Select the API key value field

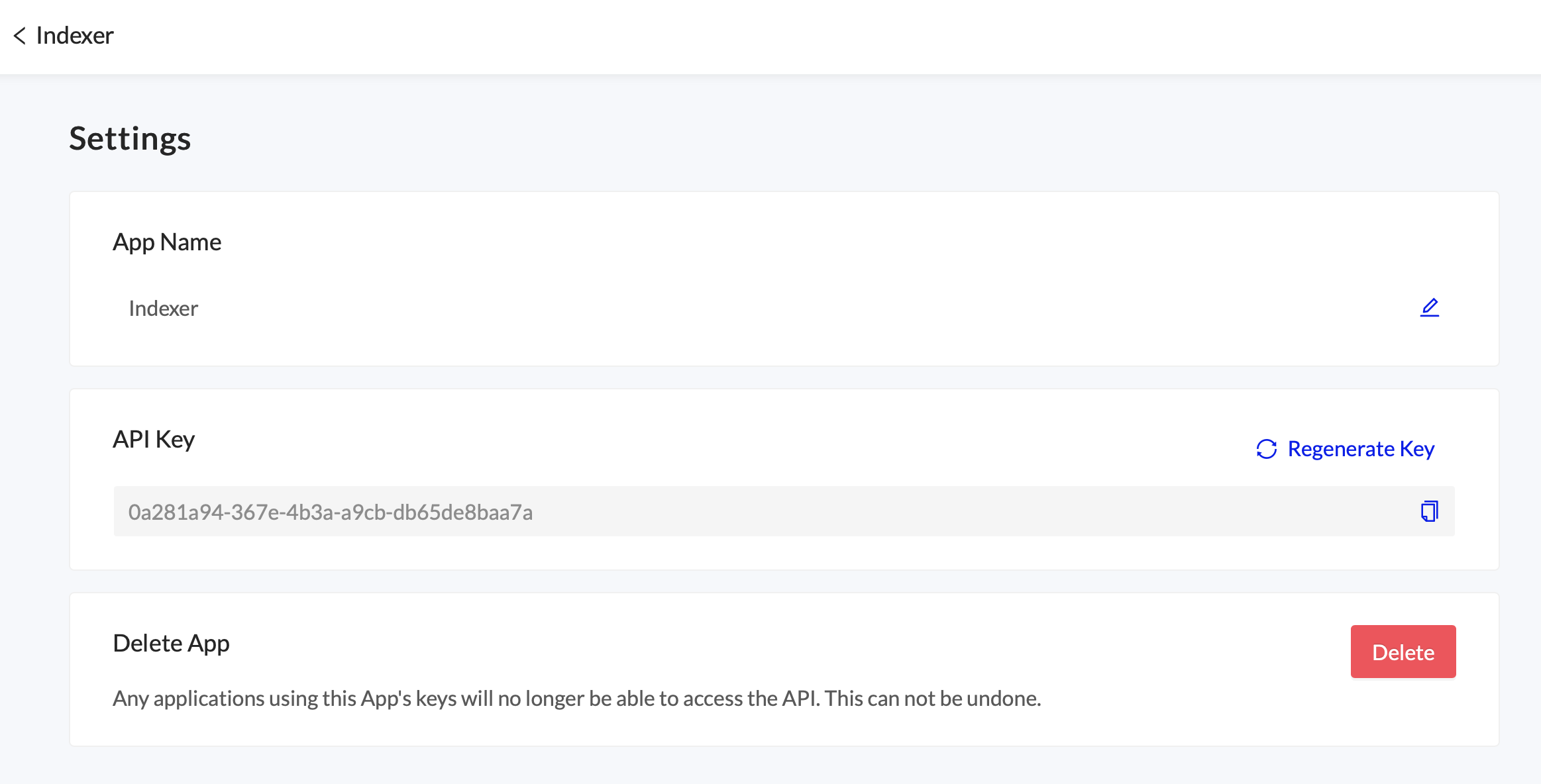pos(331,512)
